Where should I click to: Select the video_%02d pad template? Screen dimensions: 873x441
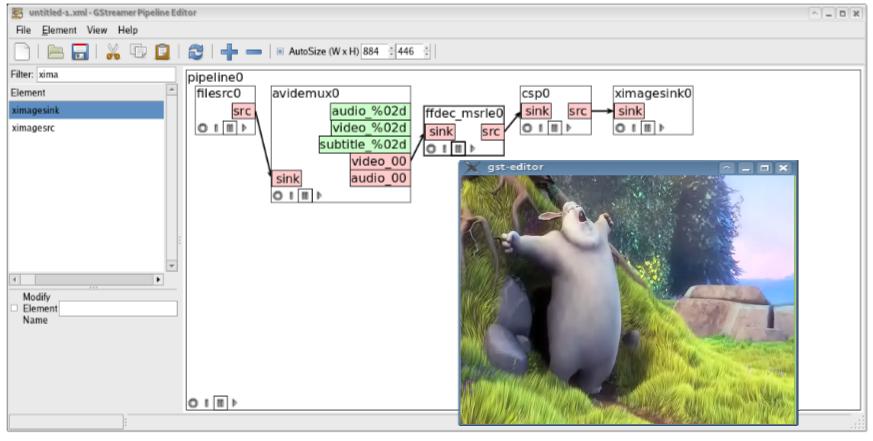coord(370,128)
